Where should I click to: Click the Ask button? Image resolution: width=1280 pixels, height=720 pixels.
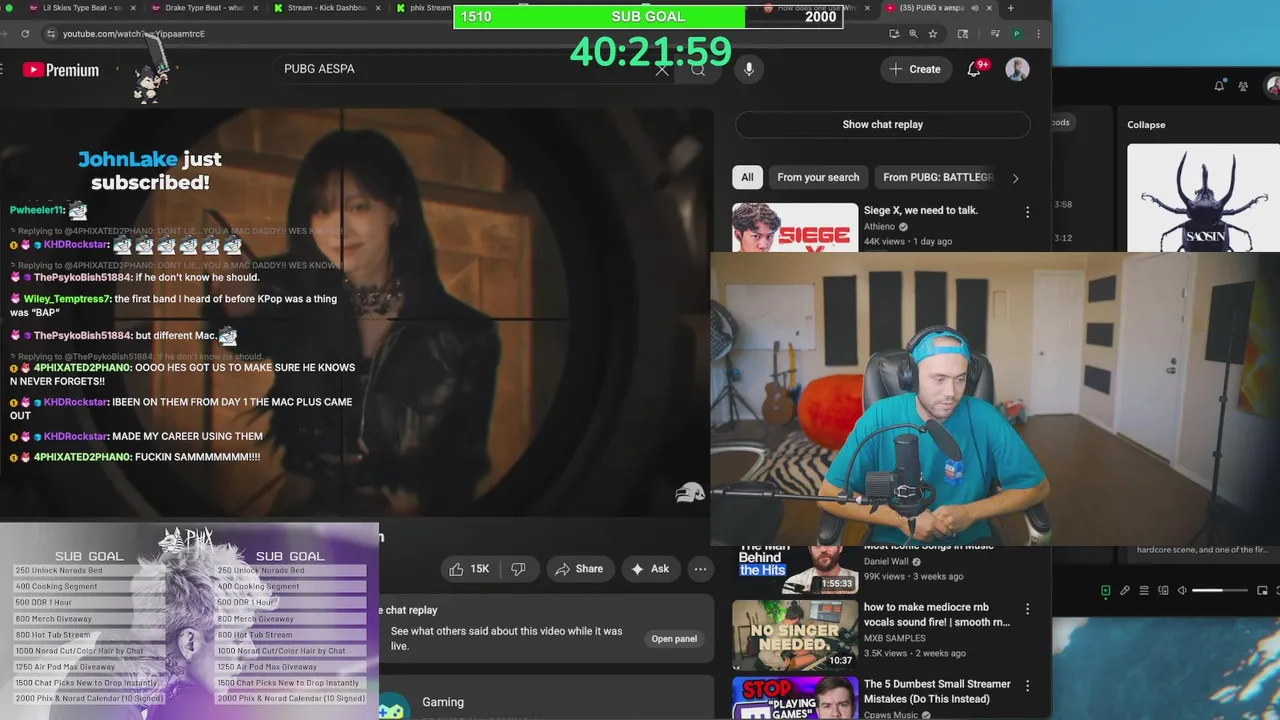click(x=650, y=569)
